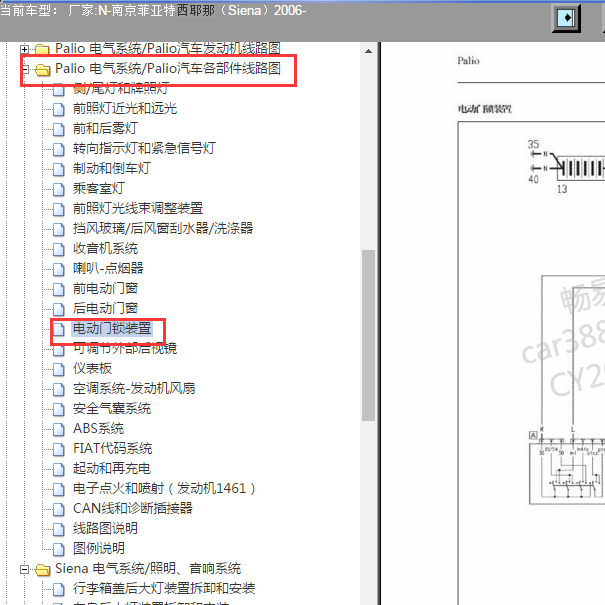
Task: Click the page icon beside 线路图说明
Action: 59,530
